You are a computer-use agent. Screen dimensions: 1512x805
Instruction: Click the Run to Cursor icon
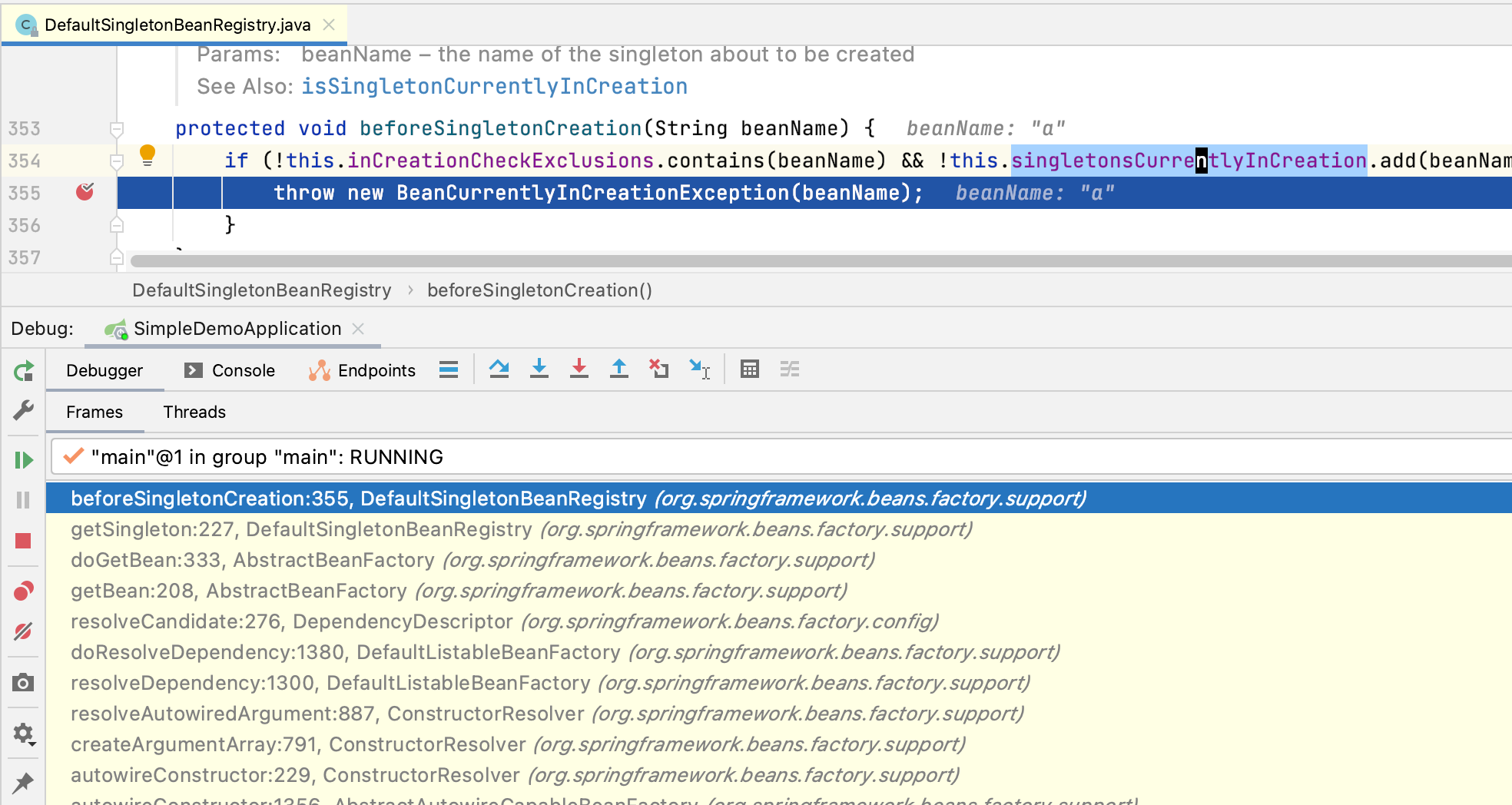click(x=700, y=369)
